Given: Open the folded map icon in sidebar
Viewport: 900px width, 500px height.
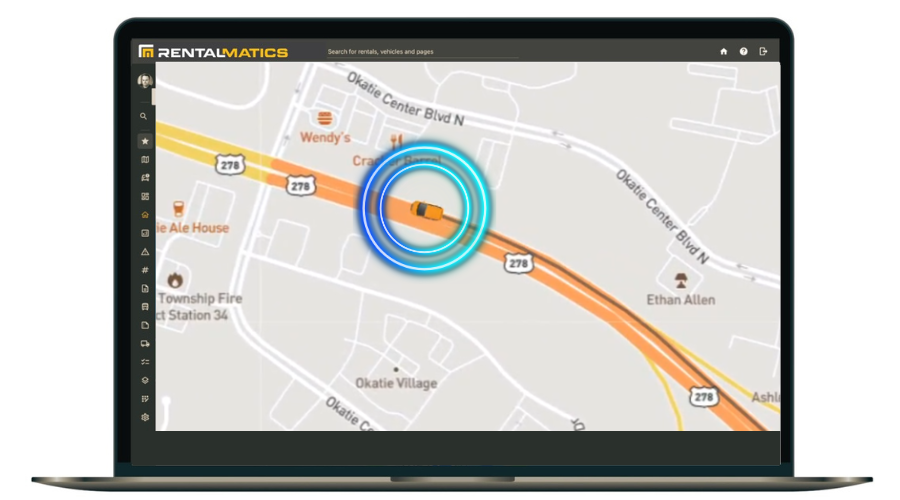Looking at the screenshot, I should (145, 160).
